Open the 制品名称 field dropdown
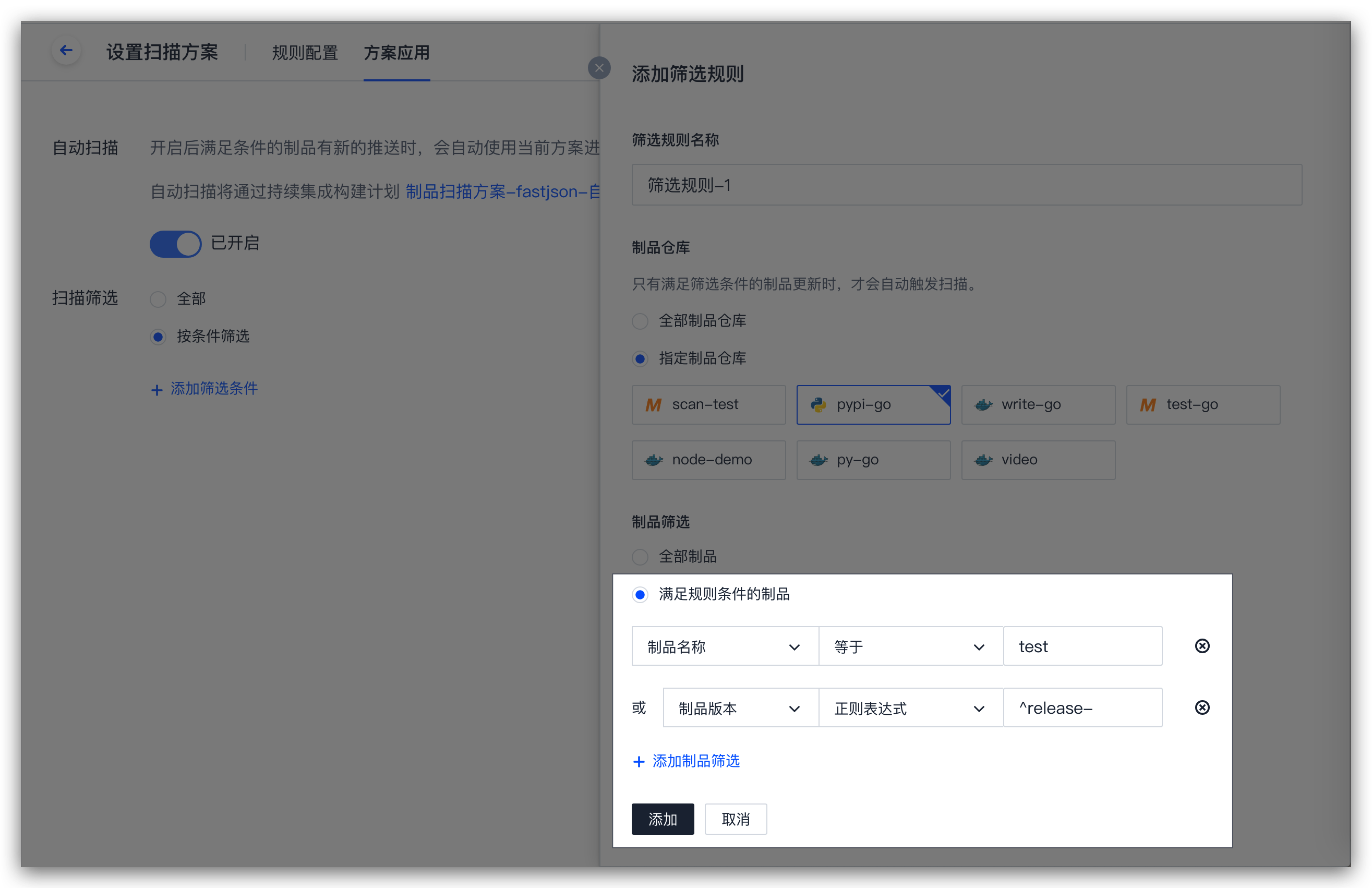This screenshot has width=1372, height=888. click(725, 646)
